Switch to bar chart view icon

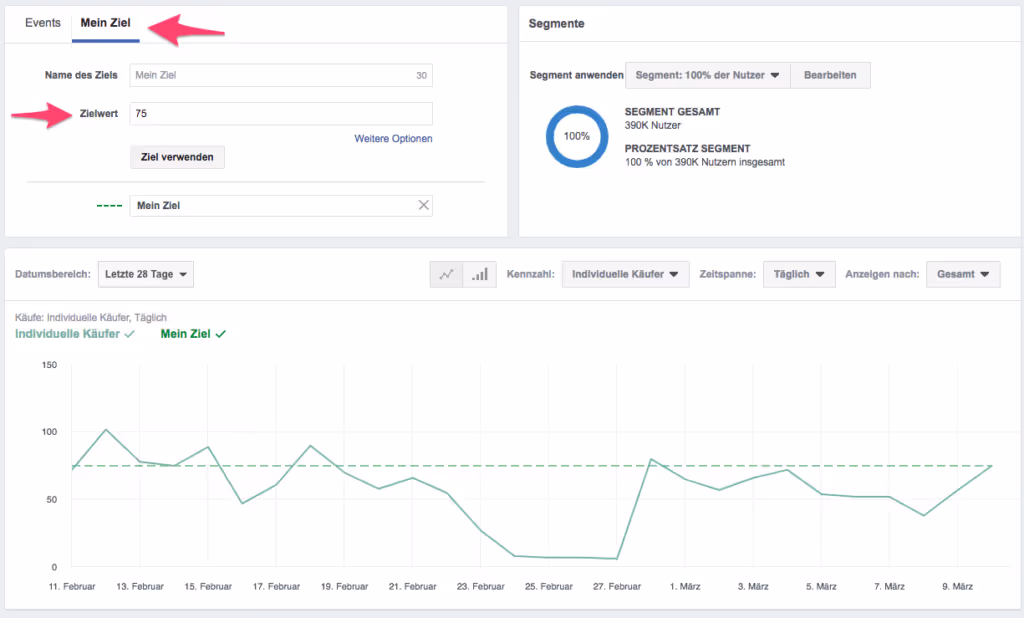coord(480,274)
